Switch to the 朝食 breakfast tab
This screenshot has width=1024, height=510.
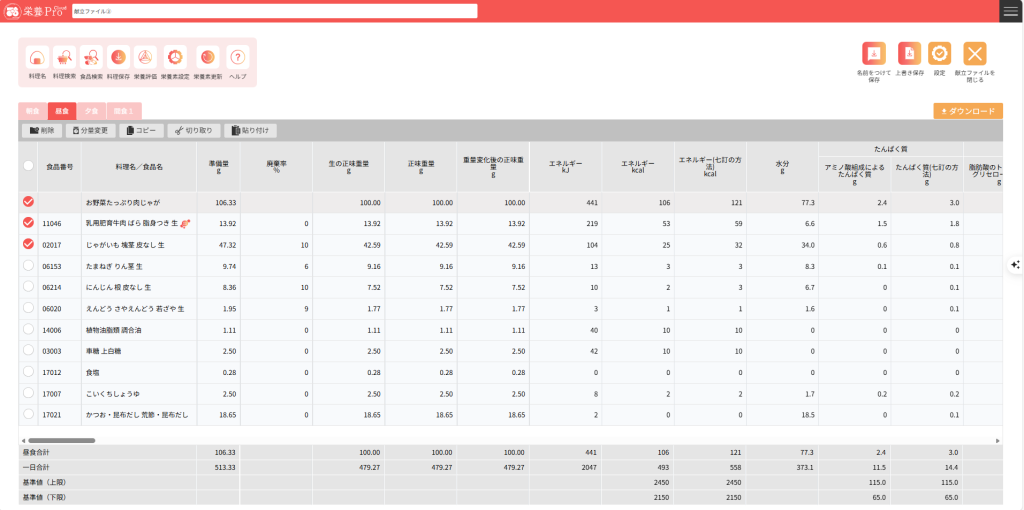[x=33, y=111]
